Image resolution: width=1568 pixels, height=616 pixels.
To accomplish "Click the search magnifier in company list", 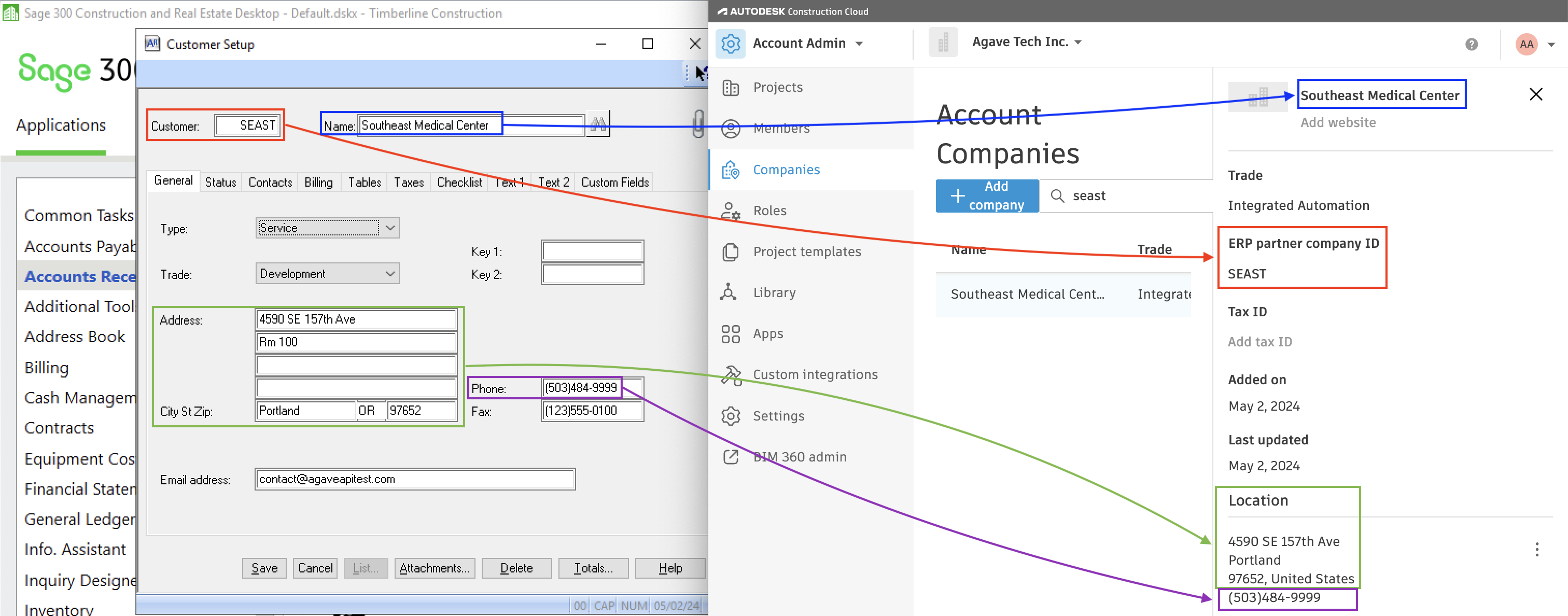I will 1057,196.
